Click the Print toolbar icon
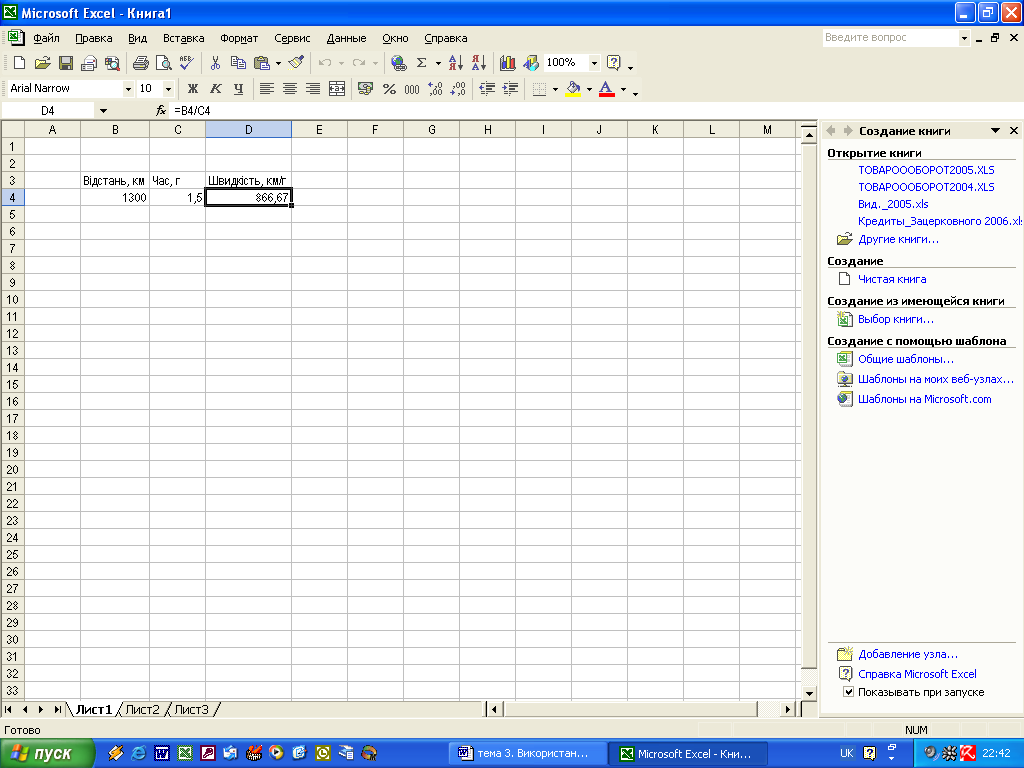This screenshot has width=1024, height=768. [x=140, y=63]
